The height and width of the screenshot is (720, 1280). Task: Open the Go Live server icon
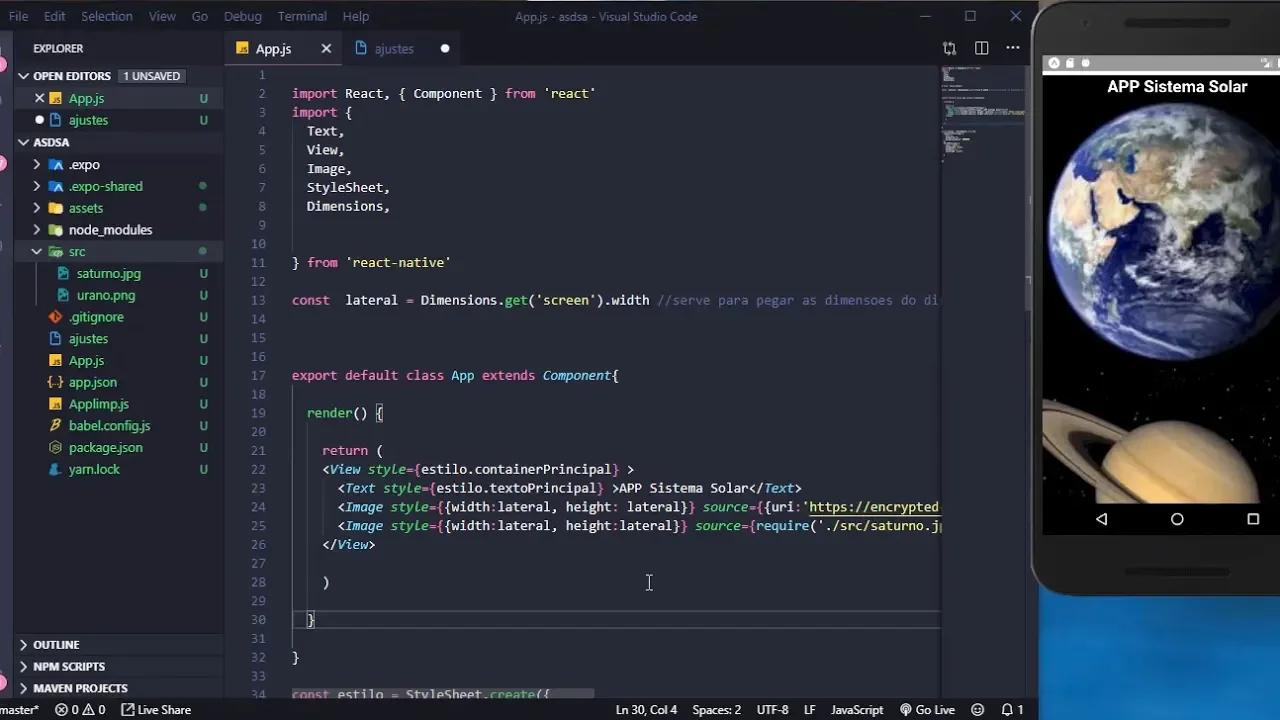(928, 709)
